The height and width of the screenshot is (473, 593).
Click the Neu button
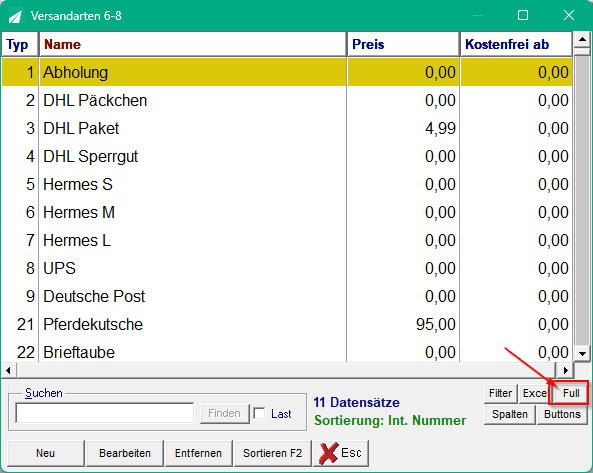point(45,453)
